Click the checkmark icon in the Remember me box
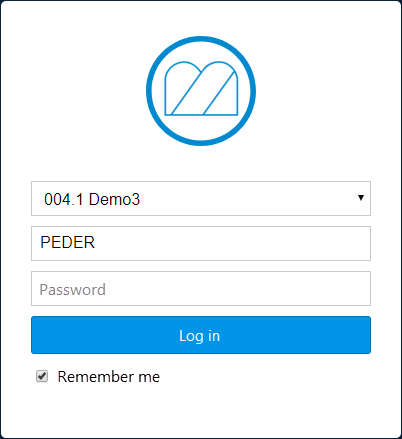Viewport: 402px width, 439px height. (x=42, y=376)
